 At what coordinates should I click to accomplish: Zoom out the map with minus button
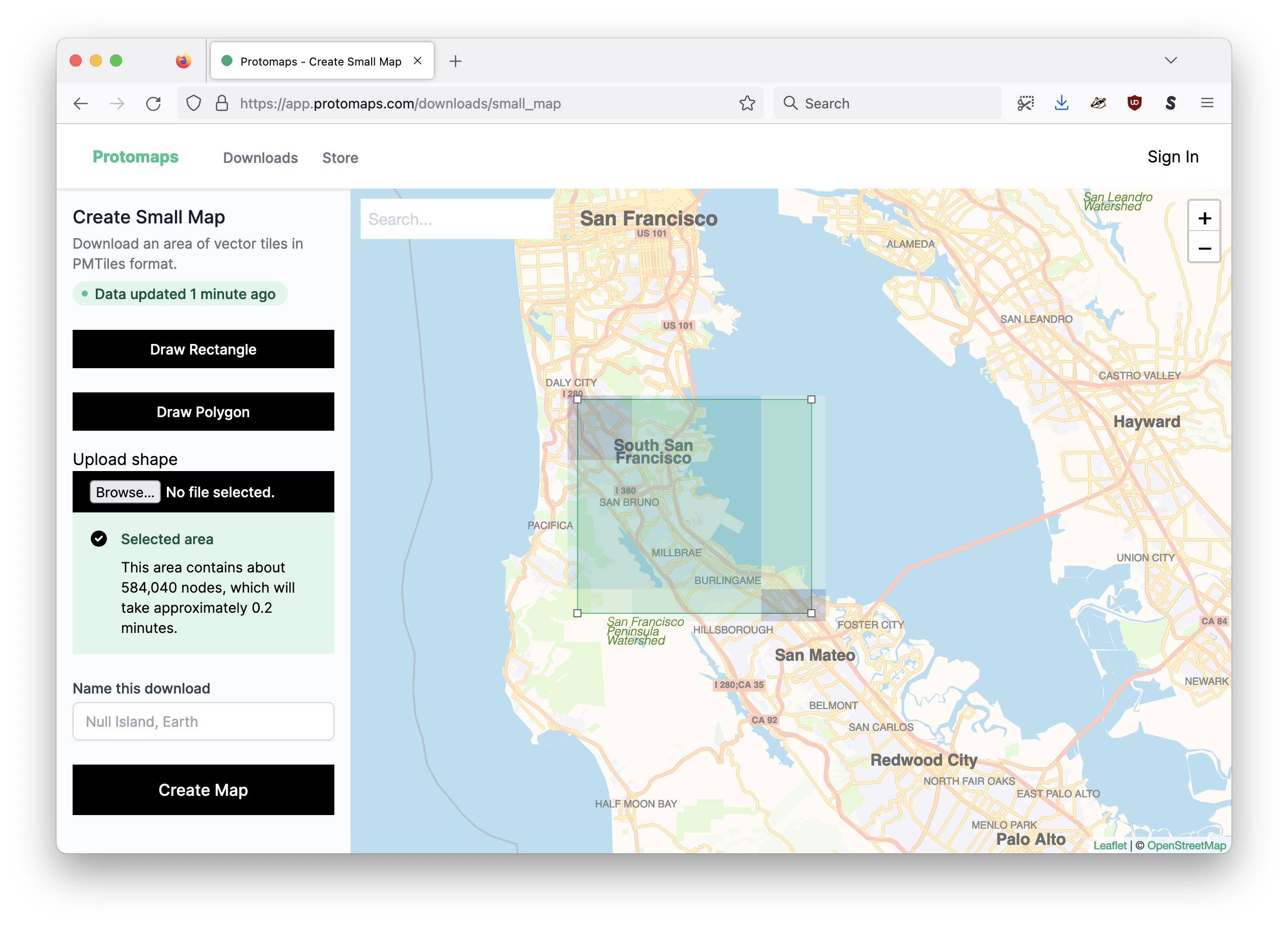(x=1204, y=248)
